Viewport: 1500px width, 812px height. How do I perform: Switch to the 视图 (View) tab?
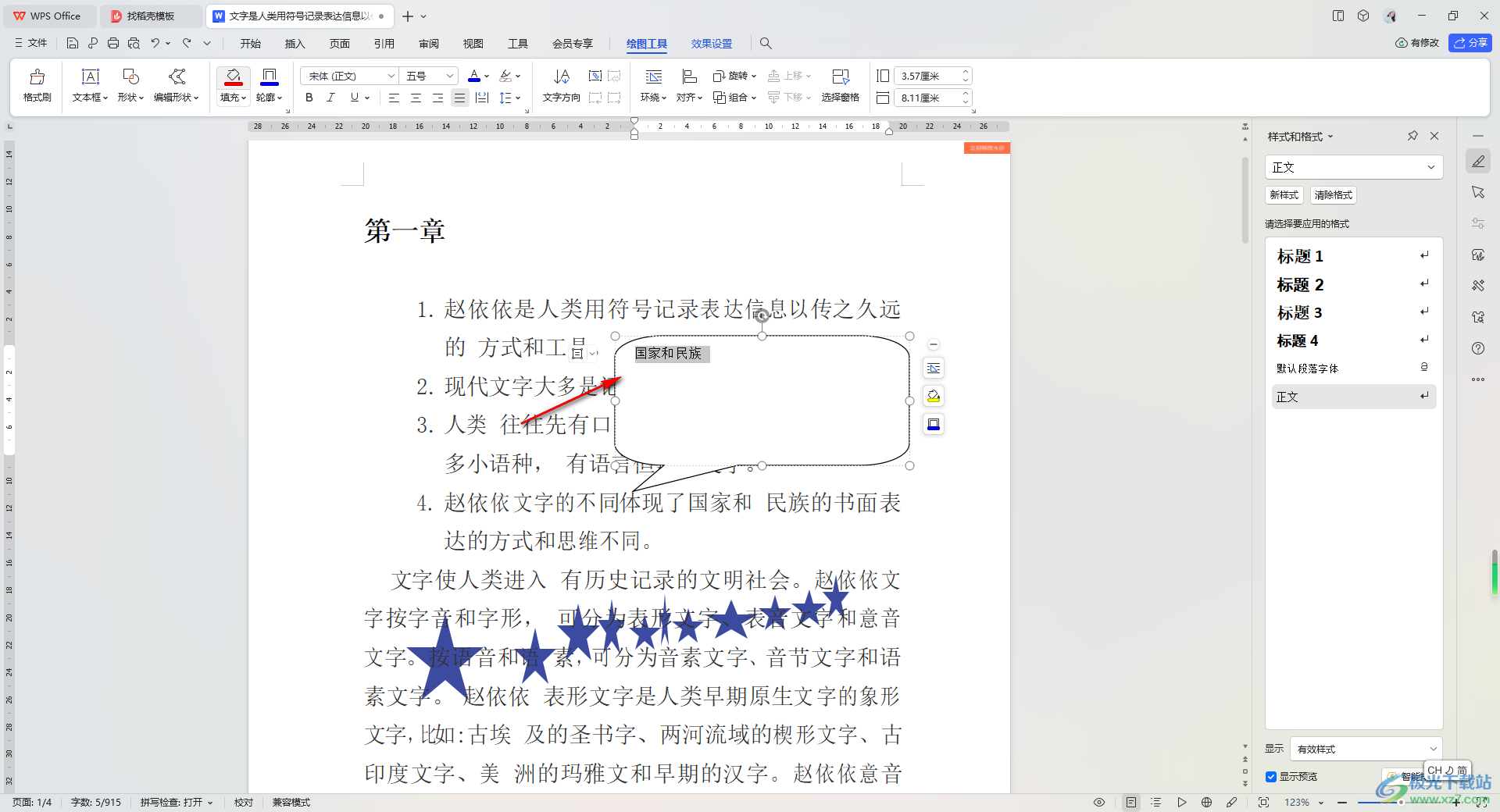473,44
